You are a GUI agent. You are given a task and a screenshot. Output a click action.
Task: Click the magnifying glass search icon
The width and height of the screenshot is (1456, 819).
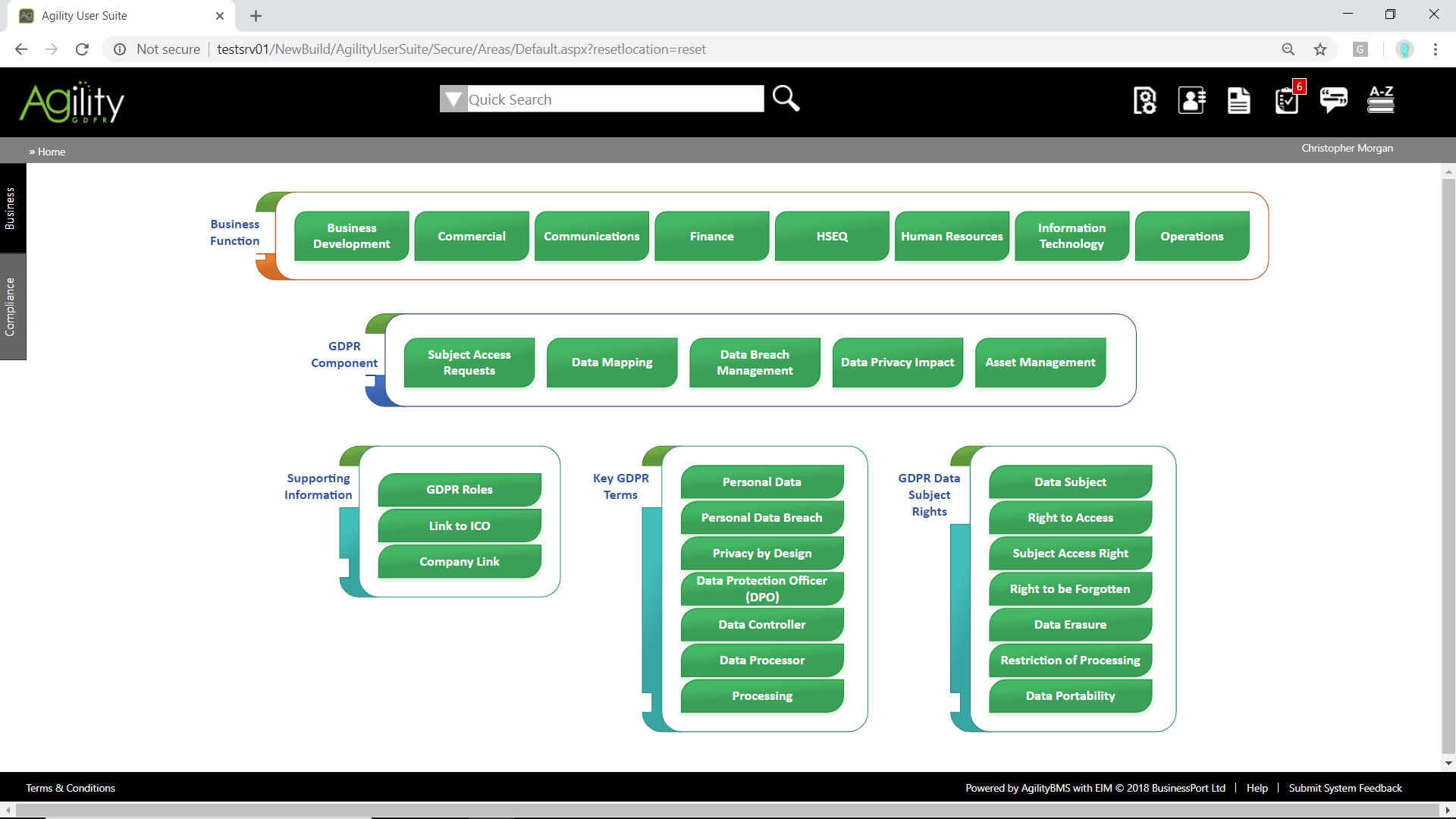(x=786, y=99)
